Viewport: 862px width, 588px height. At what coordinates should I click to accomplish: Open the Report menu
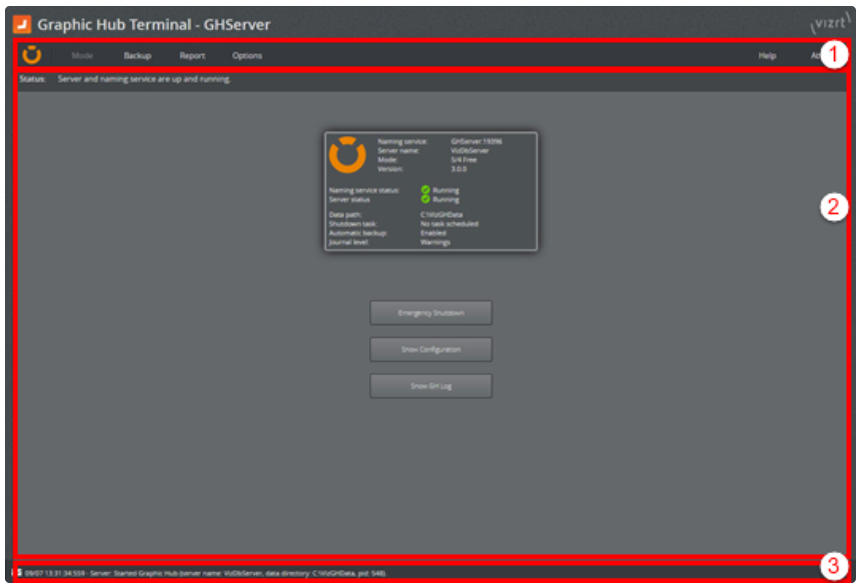[192, 56]
